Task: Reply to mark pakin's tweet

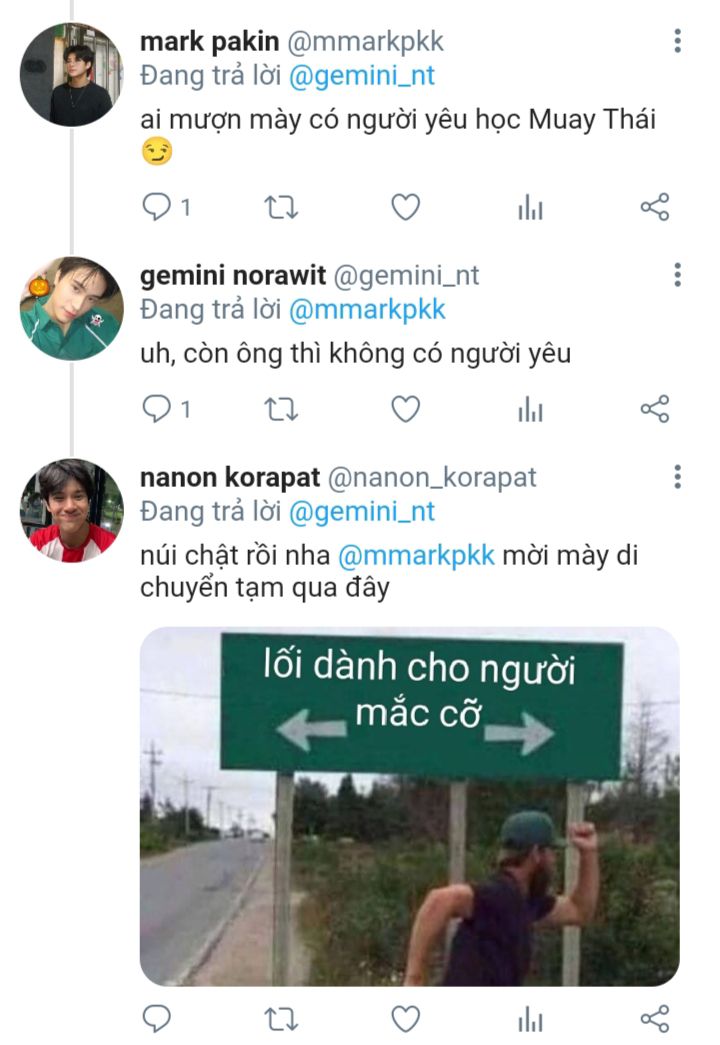Action: [157, 207]
